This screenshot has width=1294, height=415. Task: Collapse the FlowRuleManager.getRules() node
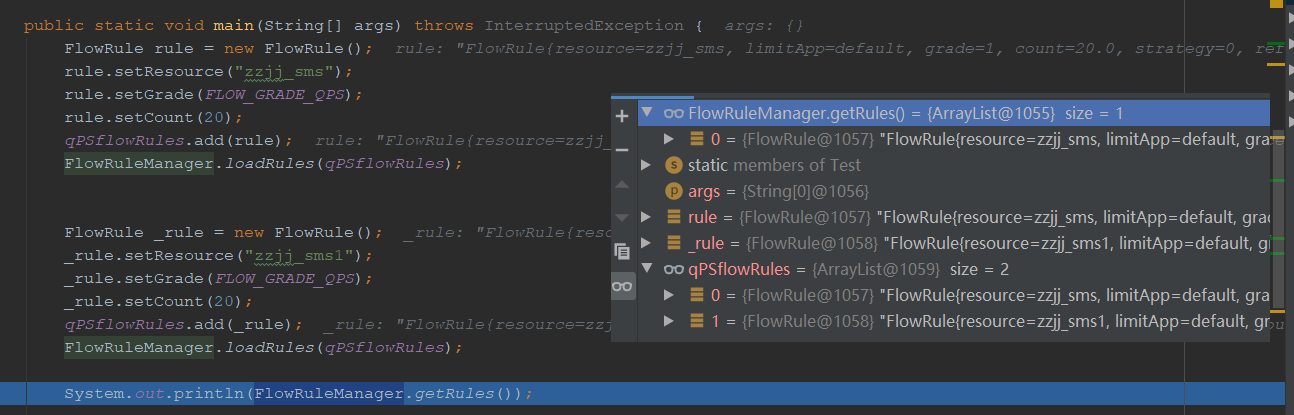[x=647, y=113]
